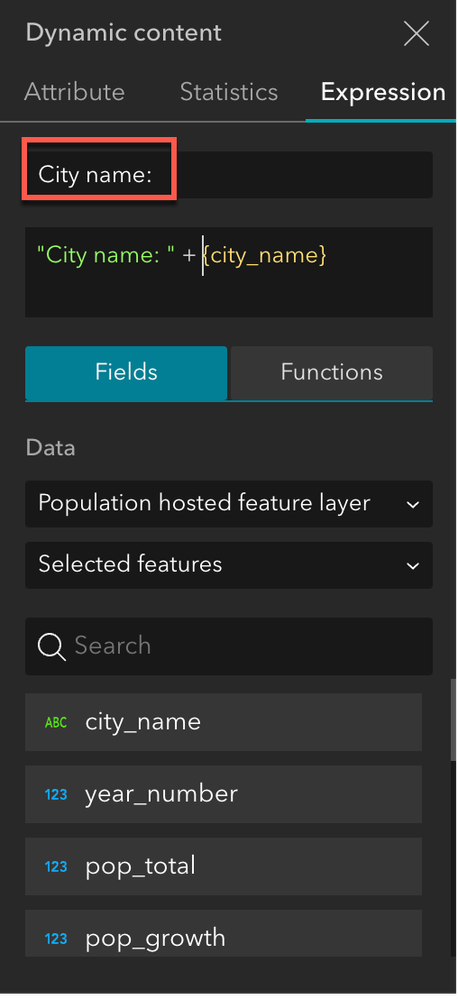Expand the Selected features dropdown
458x999 pixels.
click(x=229, y=565)
